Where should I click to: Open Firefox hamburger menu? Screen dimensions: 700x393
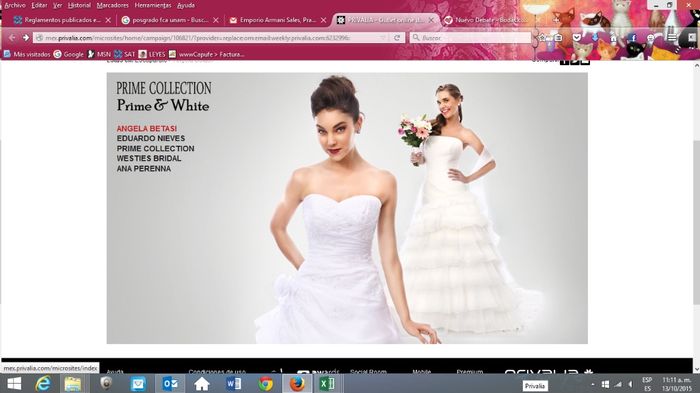672,38
